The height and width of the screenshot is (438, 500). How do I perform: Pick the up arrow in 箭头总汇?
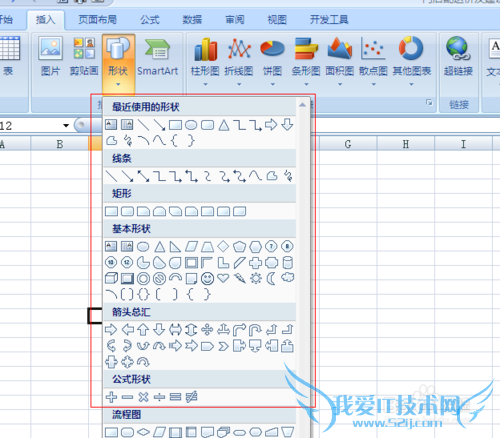tap(143, 330)
